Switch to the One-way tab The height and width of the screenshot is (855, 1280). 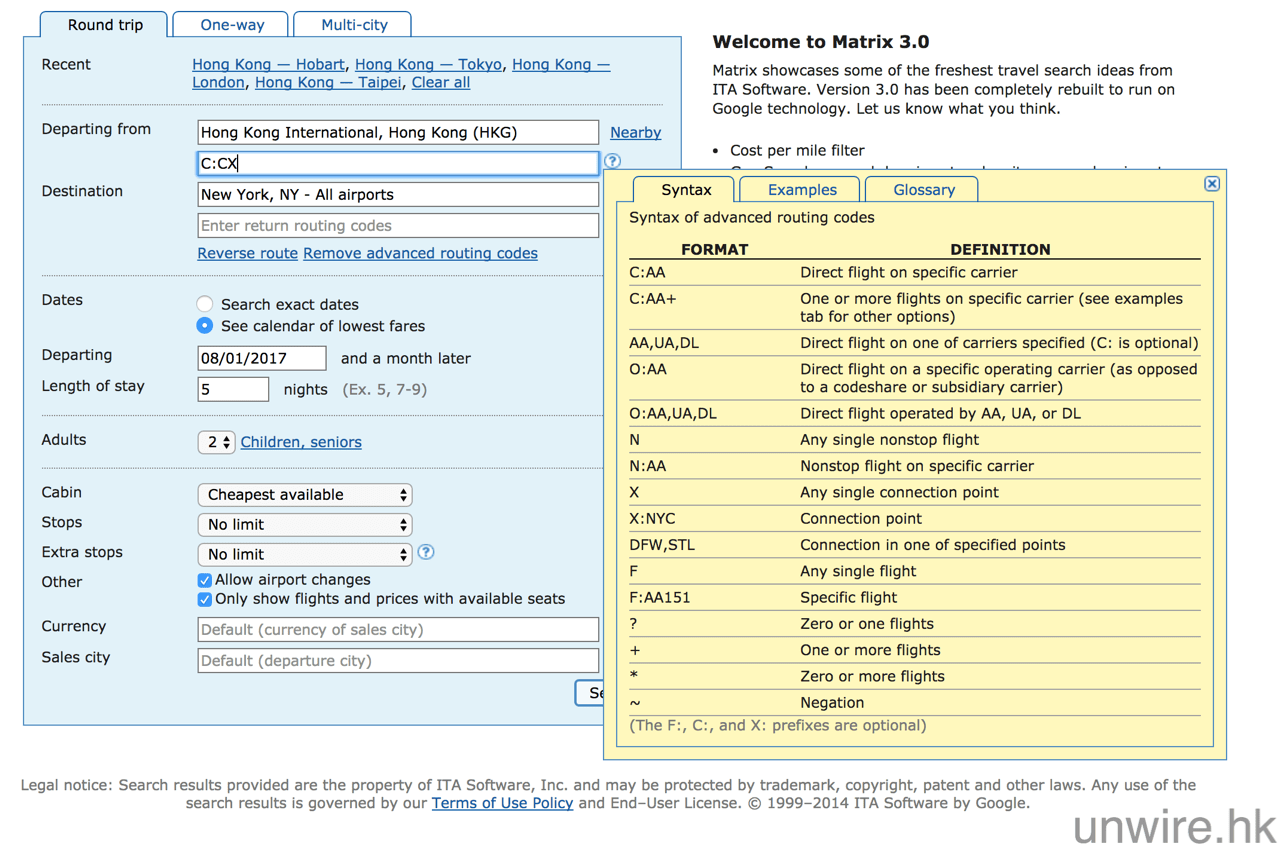pyautogui.click(x=232, y=25)
